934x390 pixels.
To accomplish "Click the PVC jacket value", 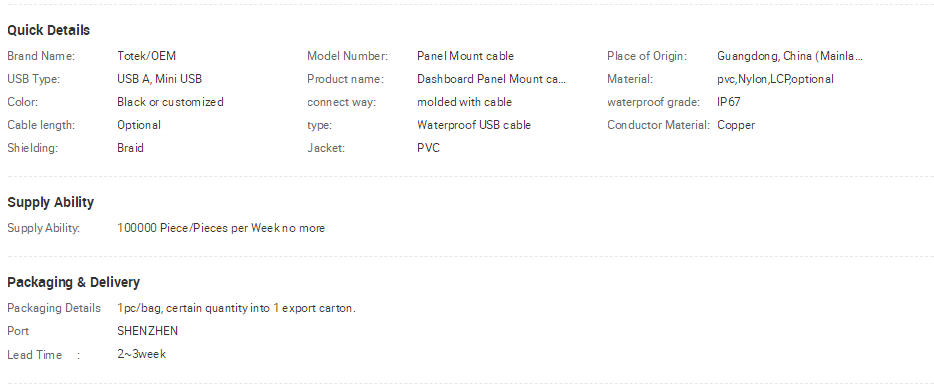I will coord(428,148).
